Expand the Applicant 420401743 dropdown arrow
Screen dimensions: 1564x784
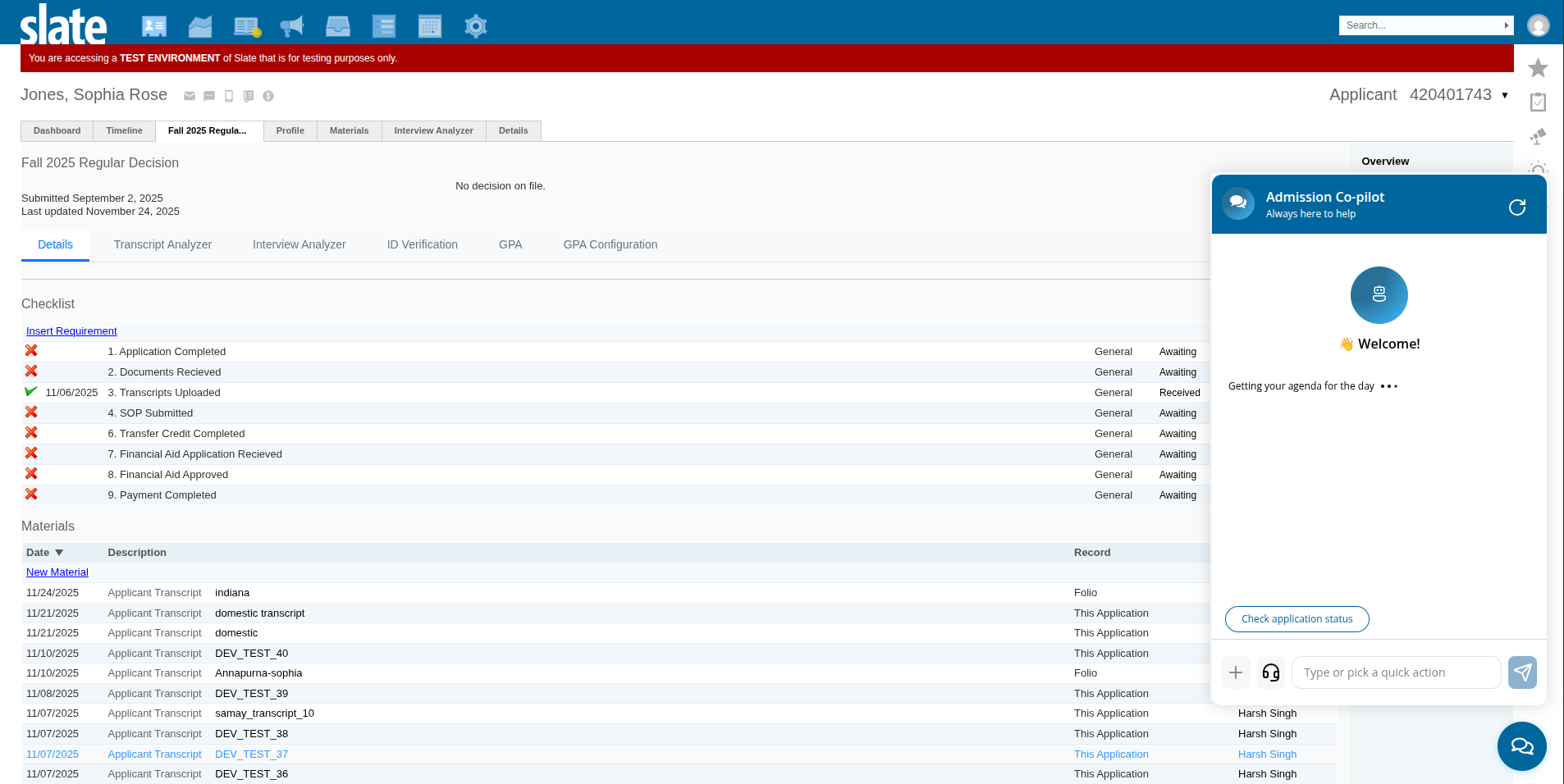(x=1505, y=95)
